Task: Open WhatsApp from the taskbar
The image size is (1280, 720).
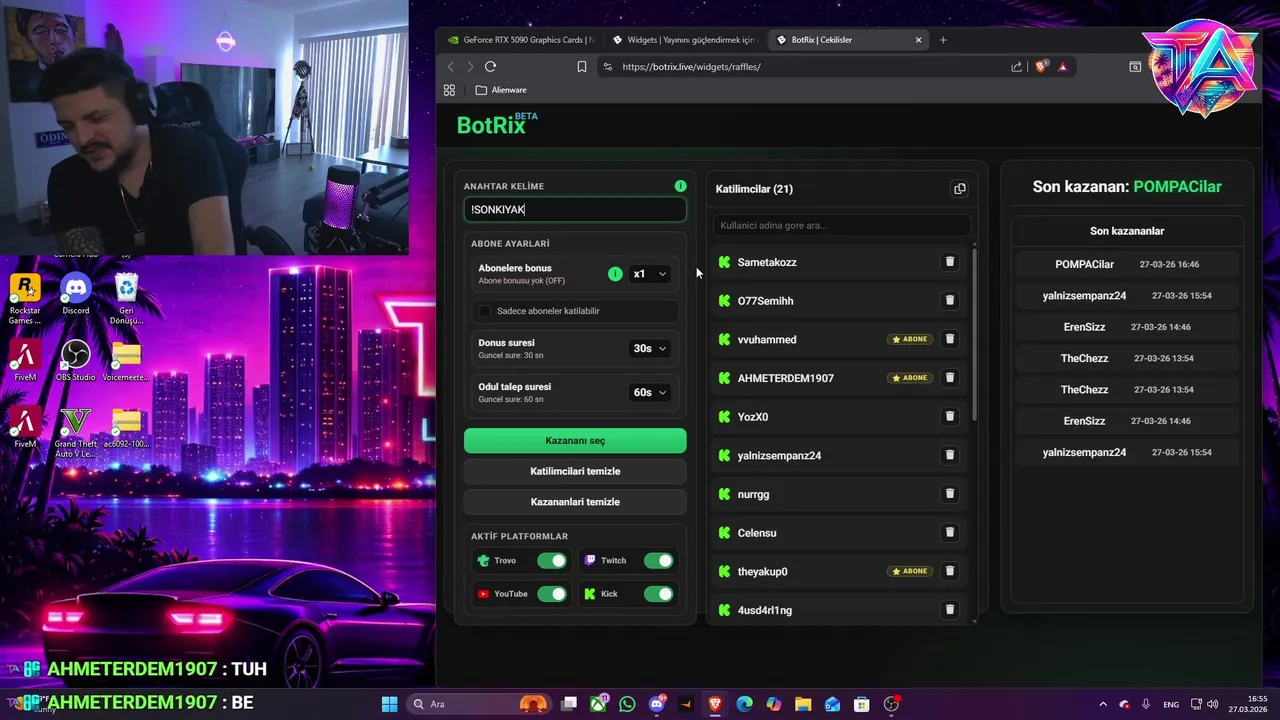Action: [x=627, y=704]
